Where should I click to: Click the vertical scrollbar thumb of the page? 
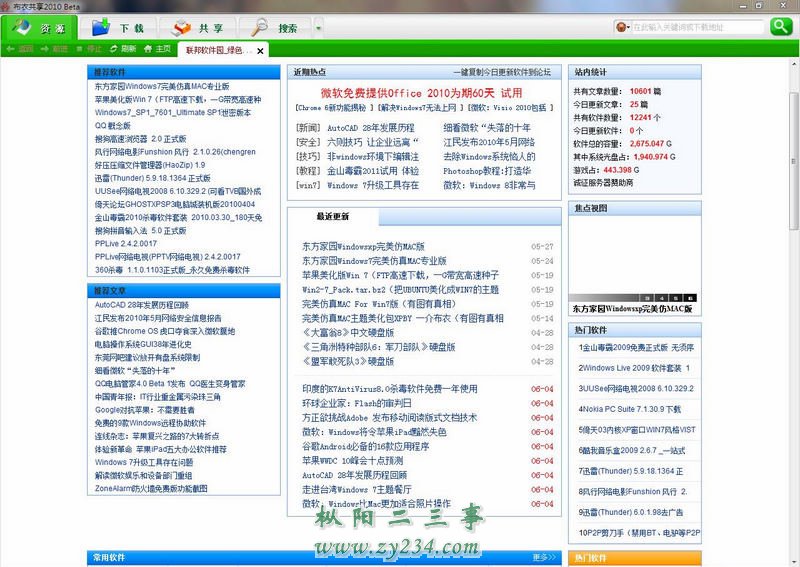tap(793, 161)
